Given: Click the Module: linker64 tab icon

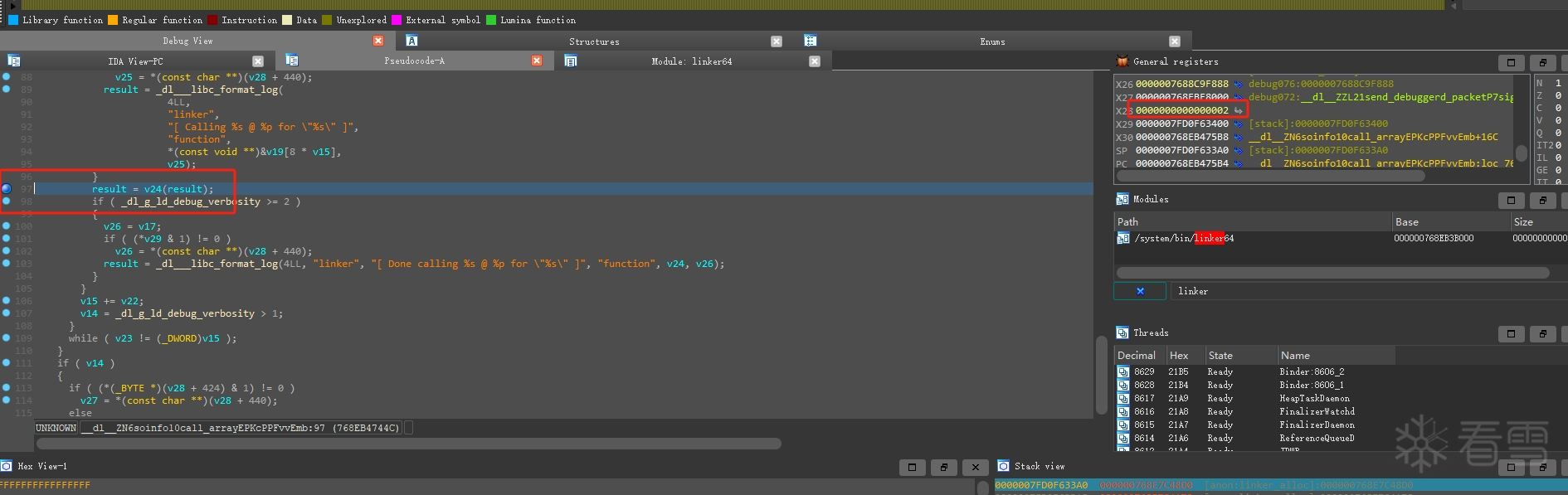Looking at the screenshot, I should click(571, 61).
